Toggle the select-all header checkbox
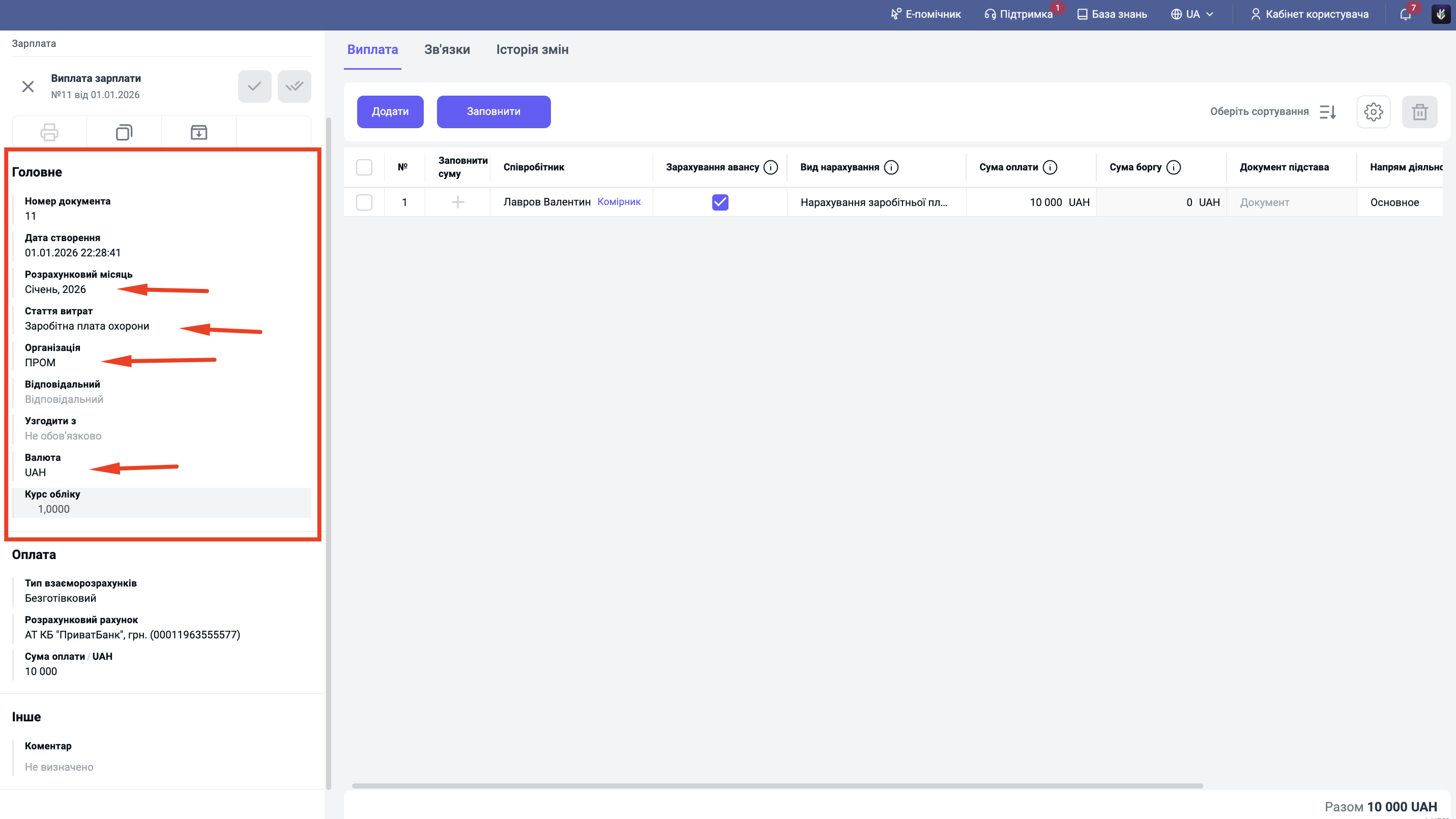The width and height of the screenshot is (1456, 819). 364,167
